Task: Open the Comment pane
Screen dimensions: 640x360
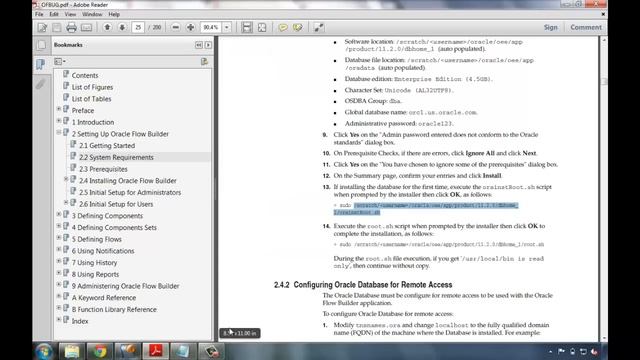Action: point(586,27)
